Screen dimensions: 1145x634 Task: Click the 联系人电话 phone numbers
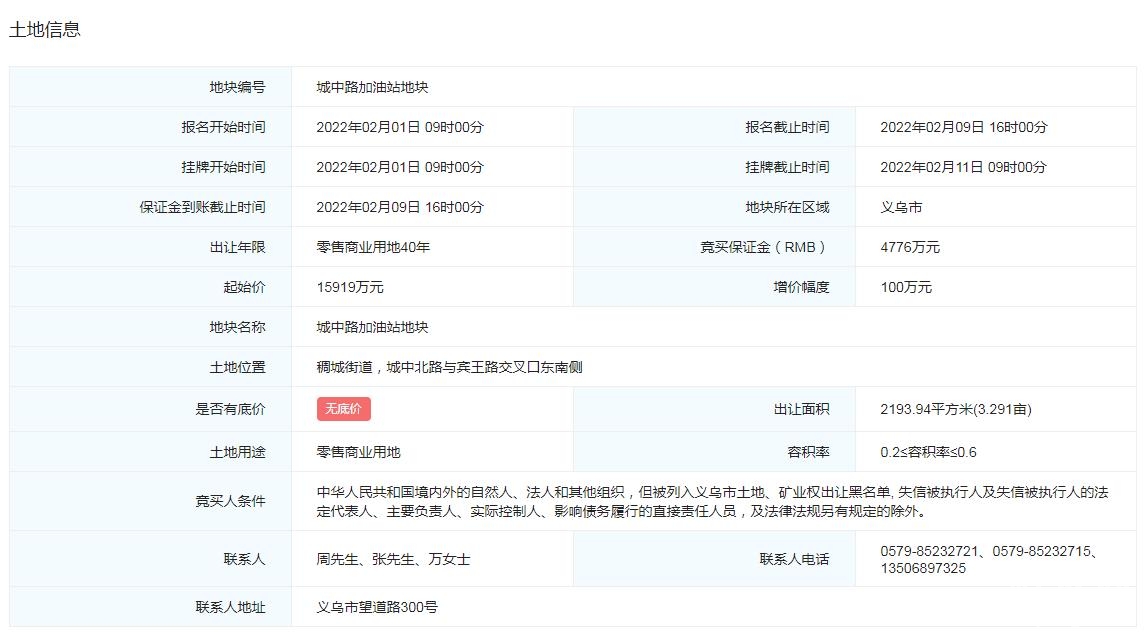[988, 559]
